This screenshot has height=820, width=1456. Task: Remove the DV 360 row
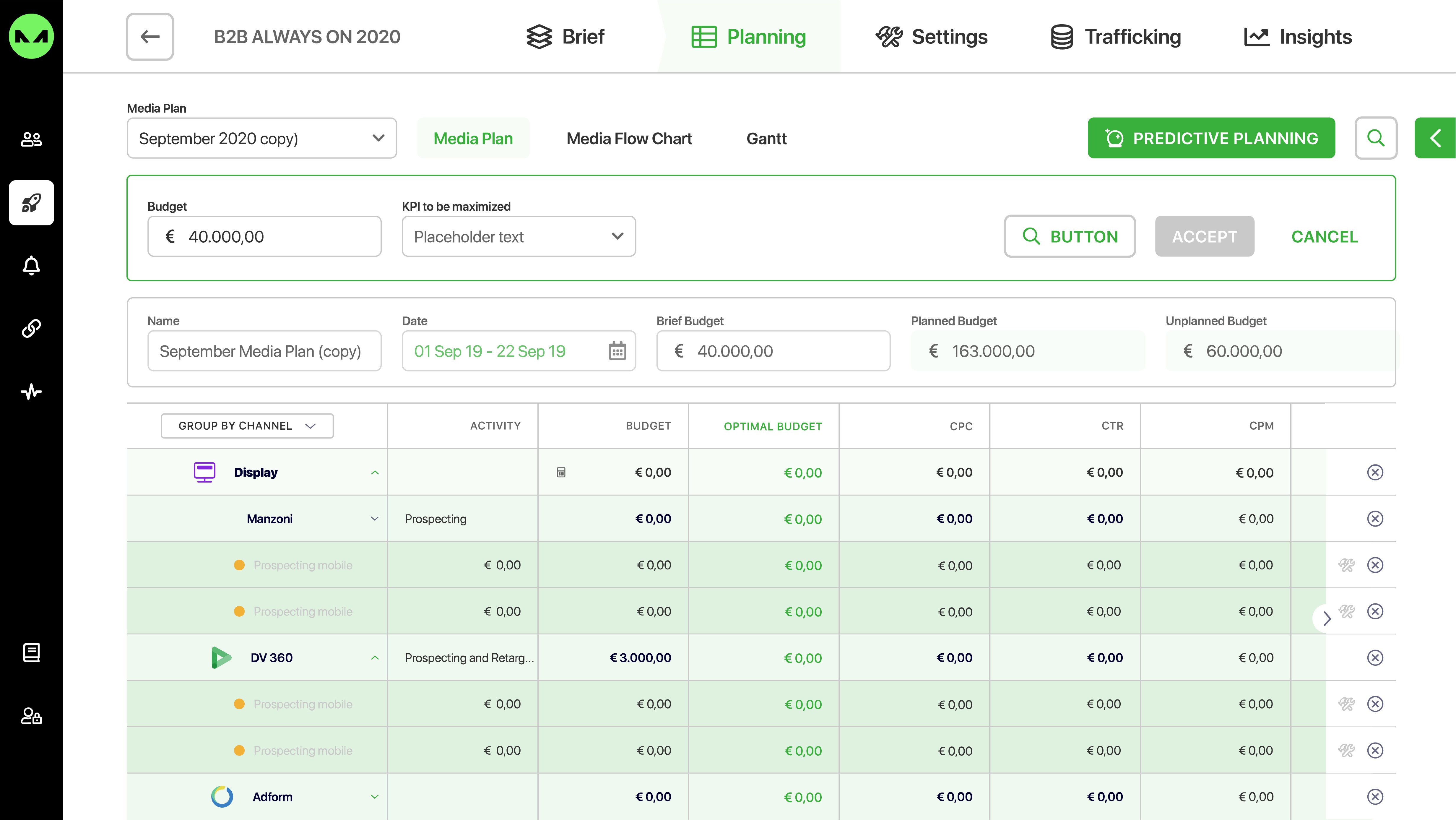(1375, 658)
